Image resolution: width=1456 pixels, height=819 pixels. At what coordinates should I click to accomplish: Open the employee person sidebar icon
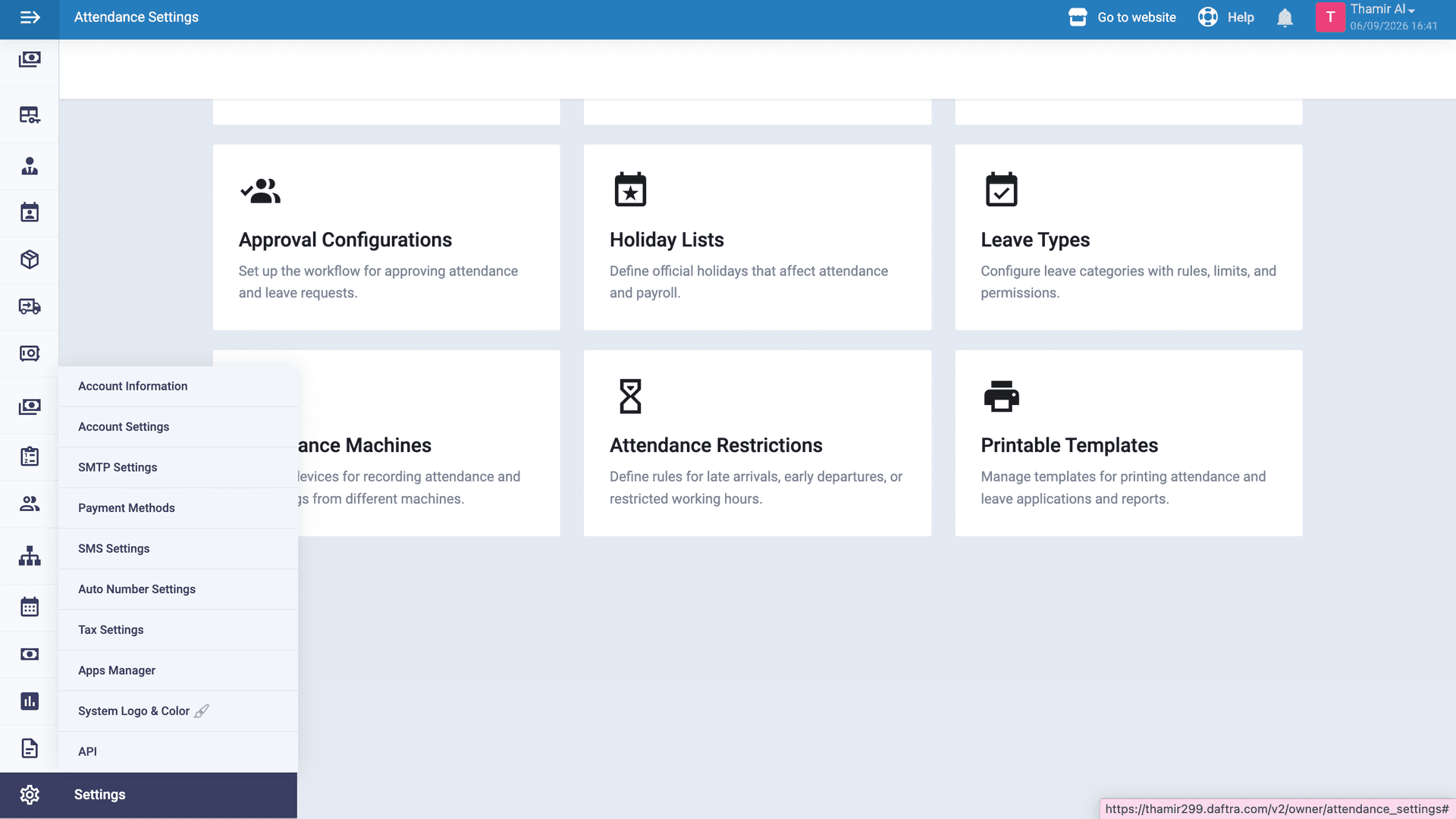(30, 166)
